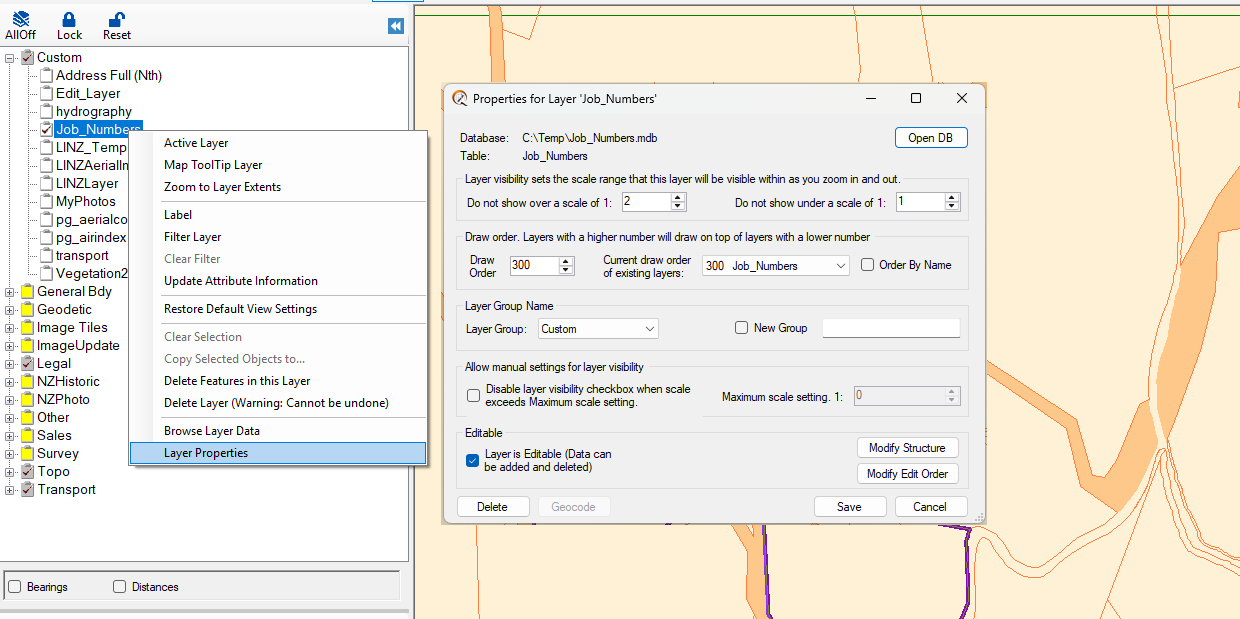The width and height of the screenshot is (1240, 619).
Task: Click the AllOff layers icon
Action: click(20, 19)
